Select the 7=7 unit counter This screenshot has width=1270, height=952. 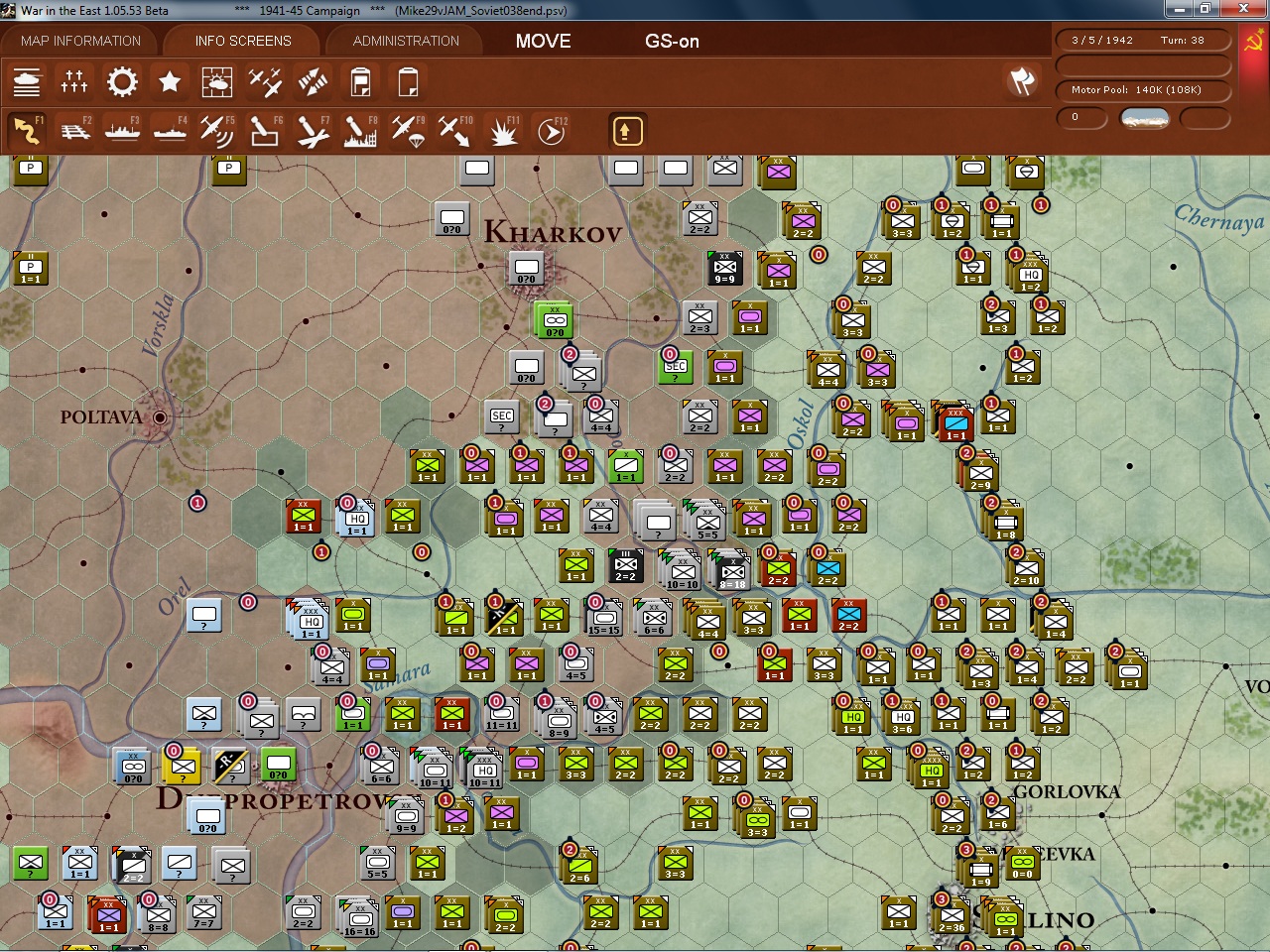pyautogui.click(x=204, y=911)
